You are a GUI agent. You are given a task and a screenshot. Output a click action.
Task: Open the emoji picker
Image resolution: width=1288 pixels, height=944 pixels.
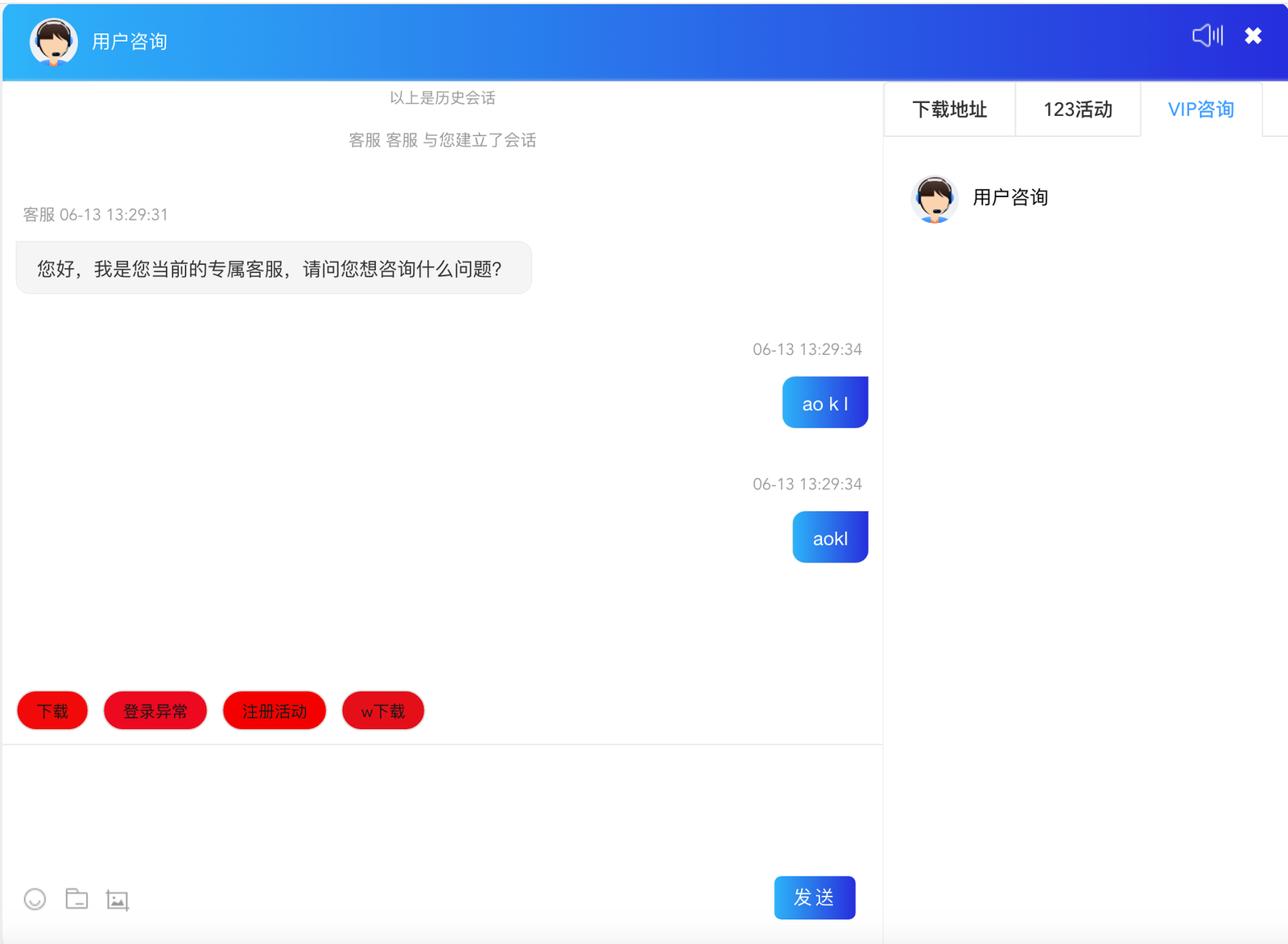coord(35,899)
